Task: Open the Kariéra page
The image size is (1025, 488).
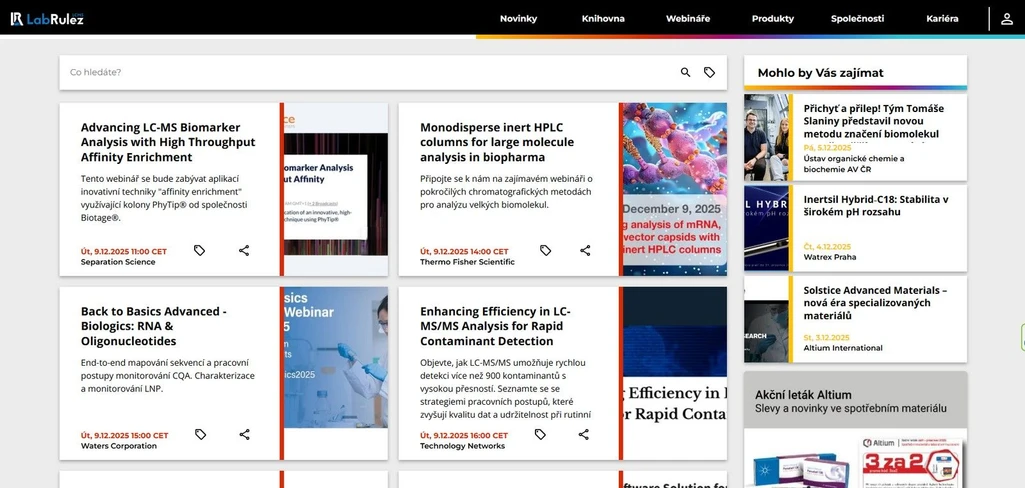Action: pos(942,18)
